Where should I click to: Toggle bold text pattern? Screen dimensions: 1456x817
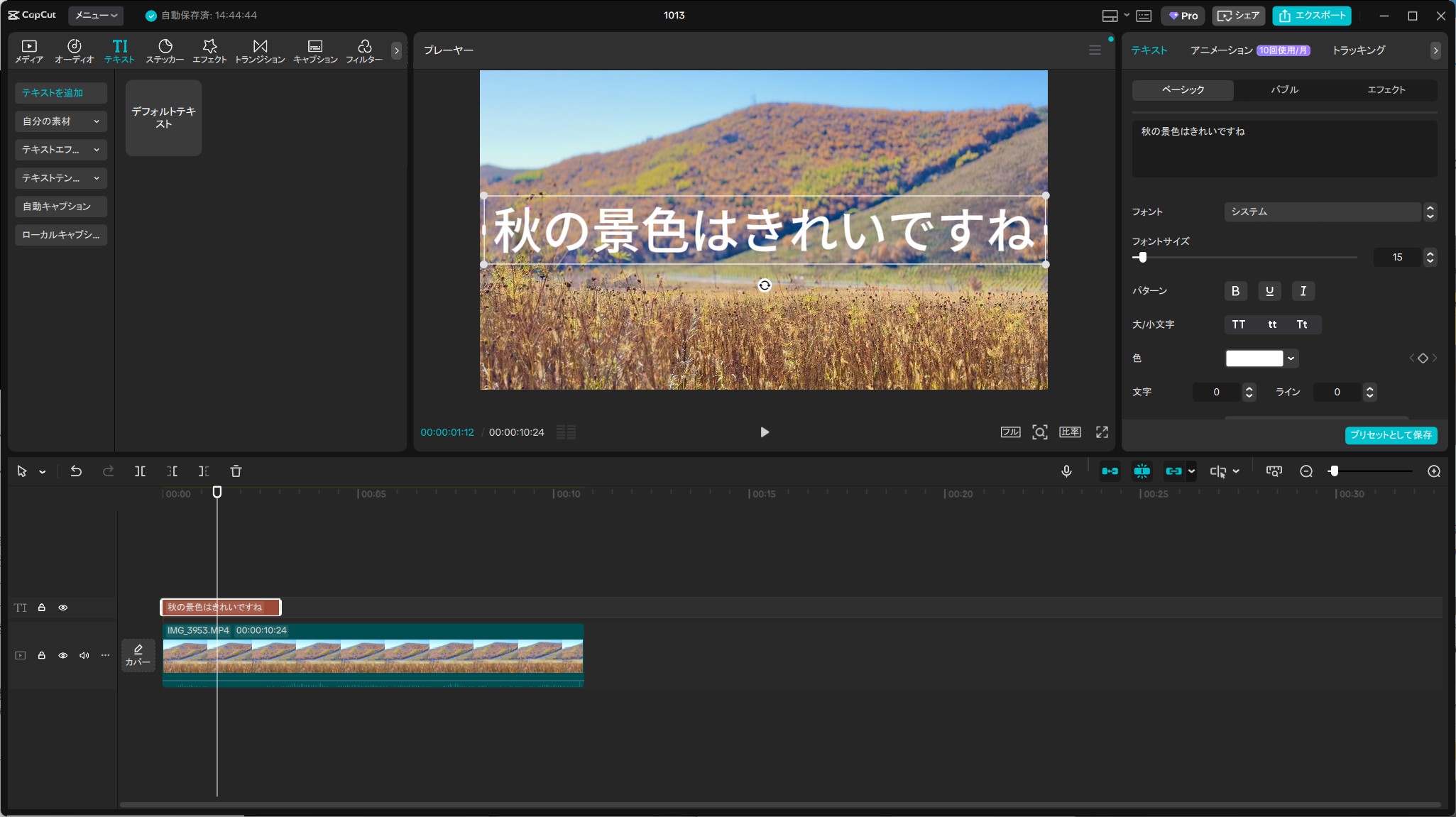click(1235, 291)
